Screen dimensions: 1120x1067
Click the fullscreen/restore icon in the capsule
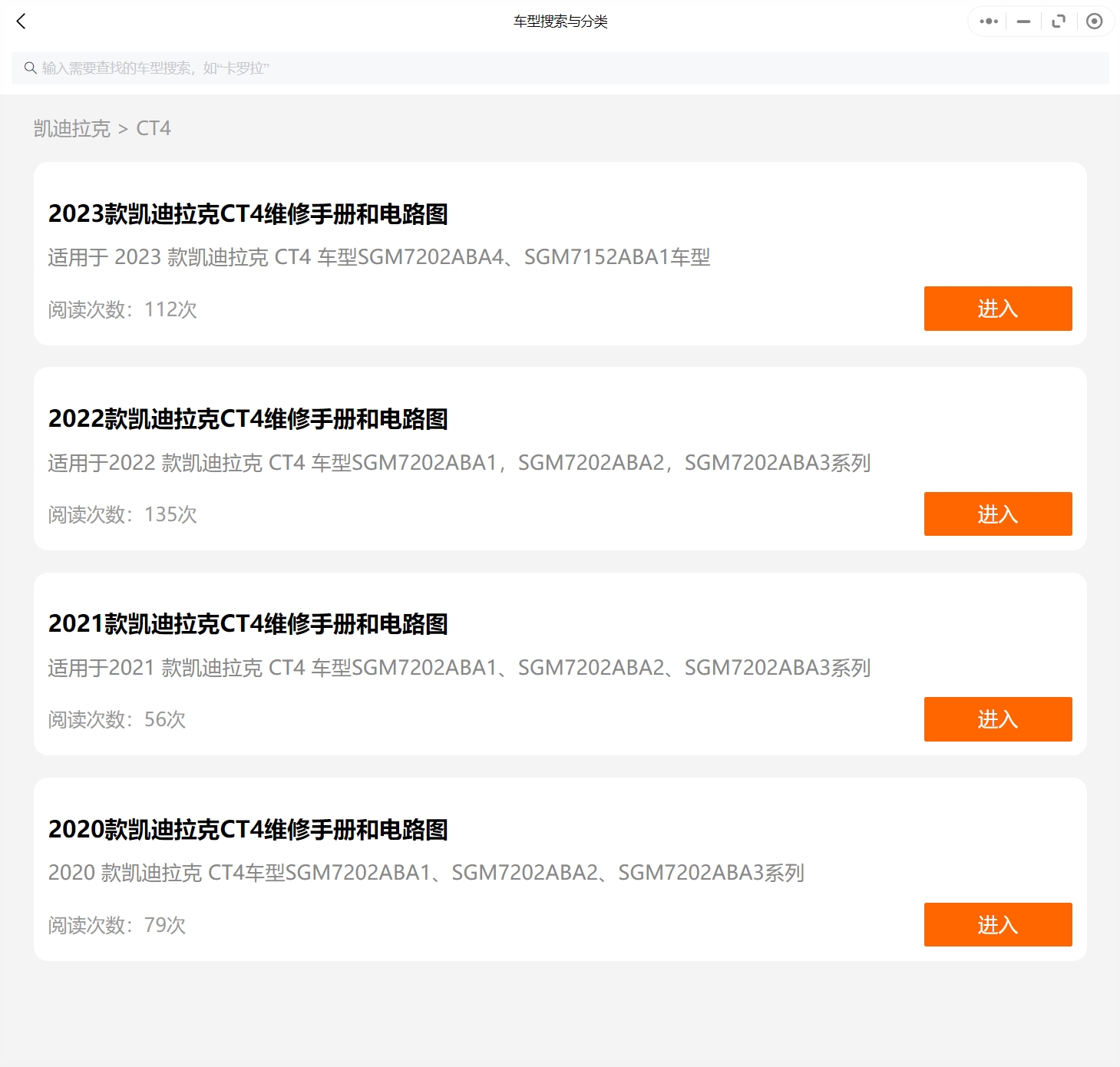coord(1059,21)
